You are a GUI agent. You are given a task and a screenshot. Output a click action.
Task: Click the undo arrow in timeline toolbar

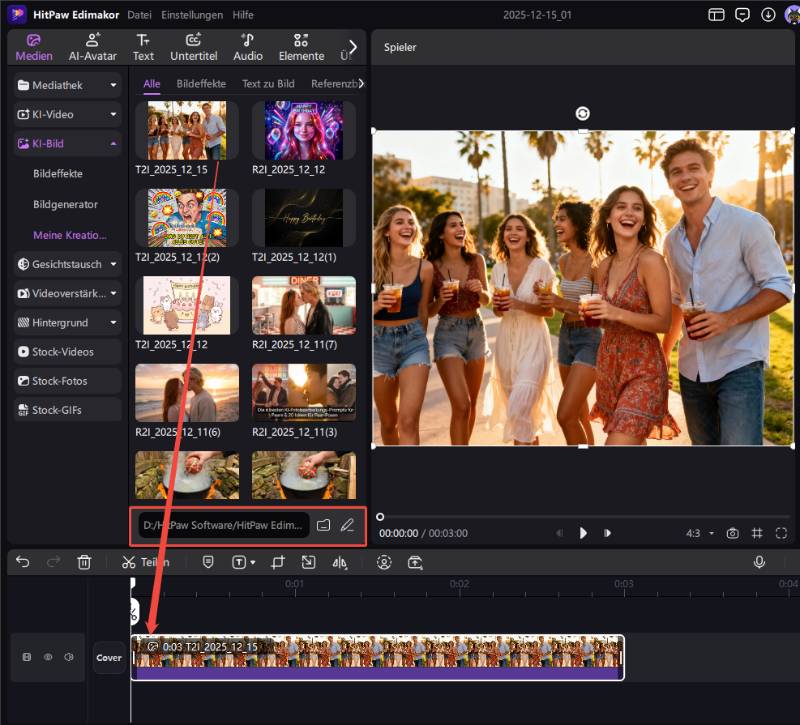coord(22,563)
